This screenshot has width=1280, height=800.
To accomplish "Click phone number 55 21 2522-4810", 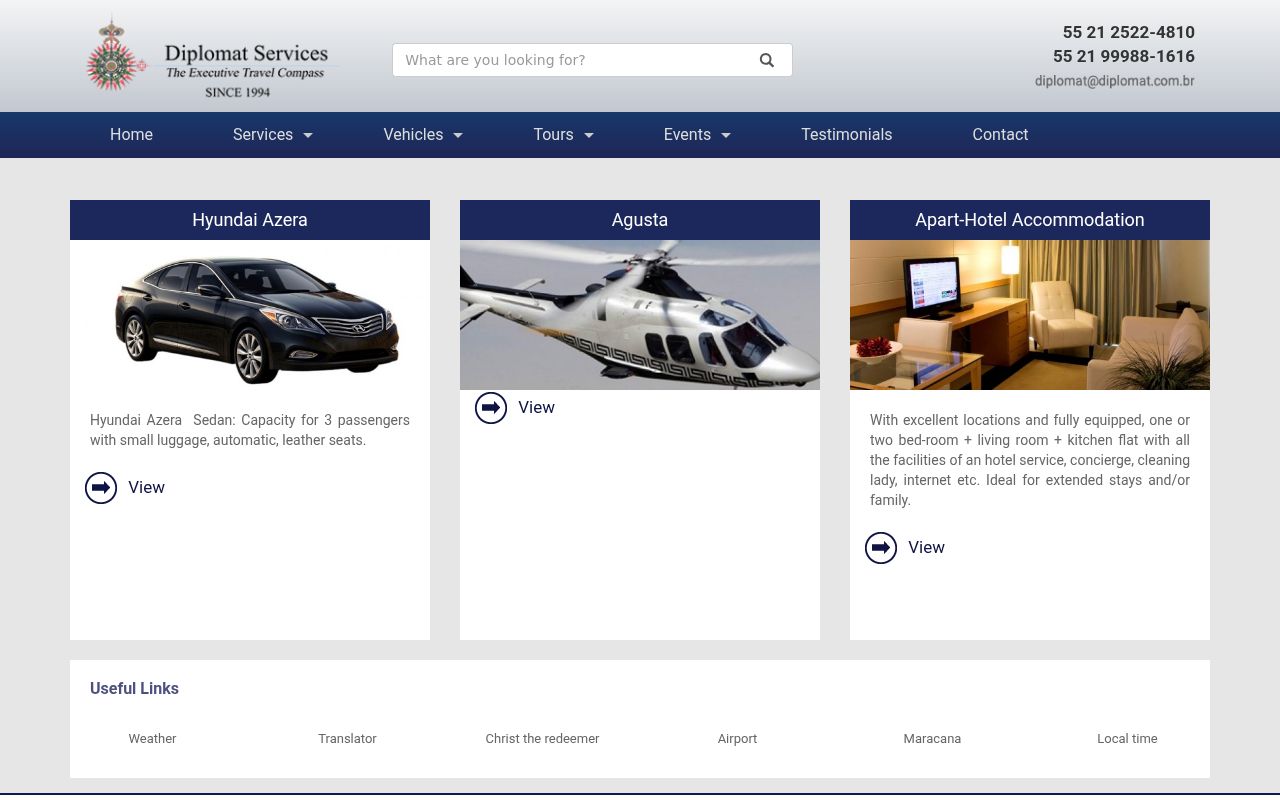I will [x=1129, y=32].
